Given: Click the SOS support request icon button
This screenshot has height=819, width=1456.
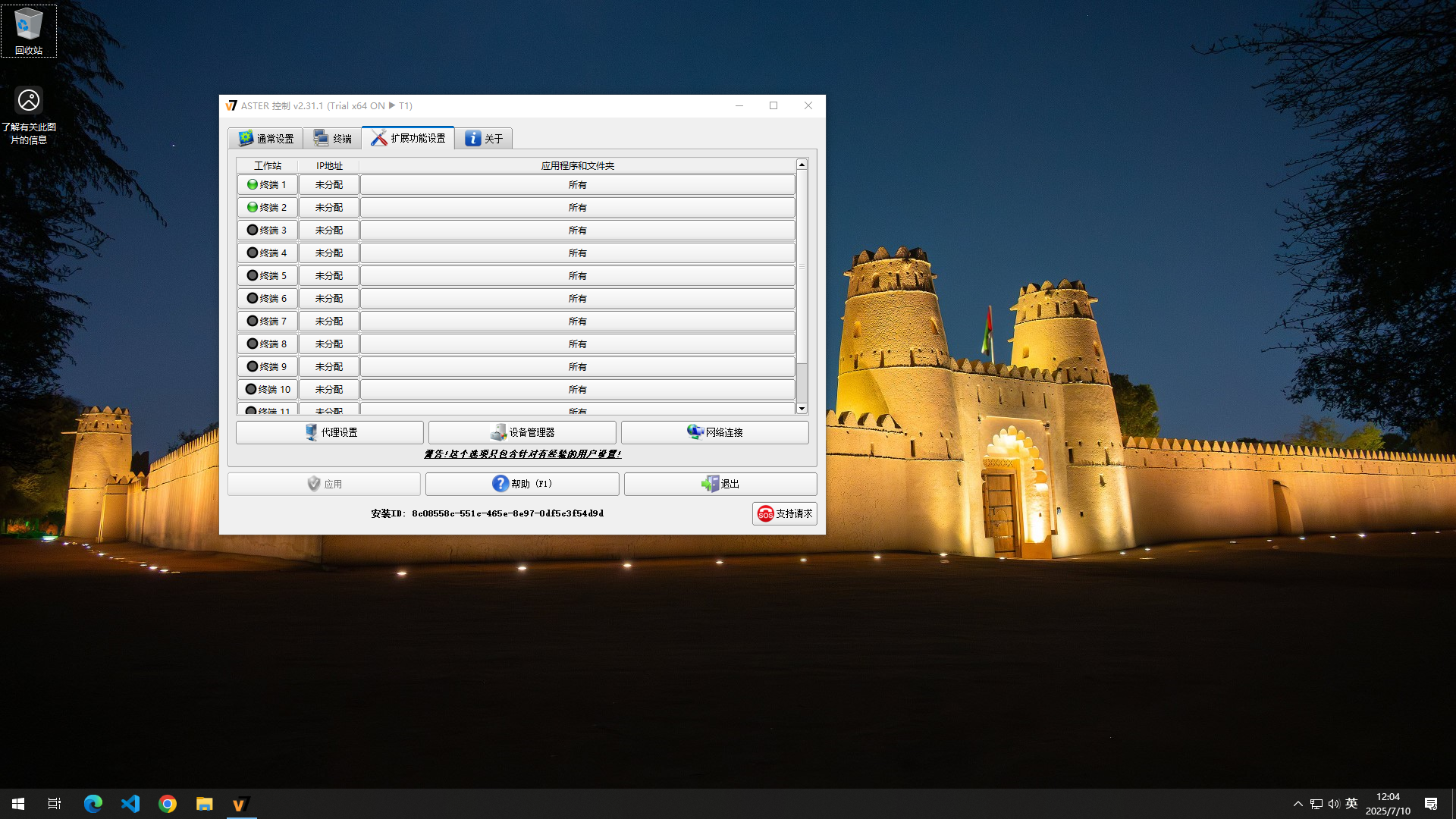Looking at the screenshot, I should pyautogui.click(x=784, y=513).
